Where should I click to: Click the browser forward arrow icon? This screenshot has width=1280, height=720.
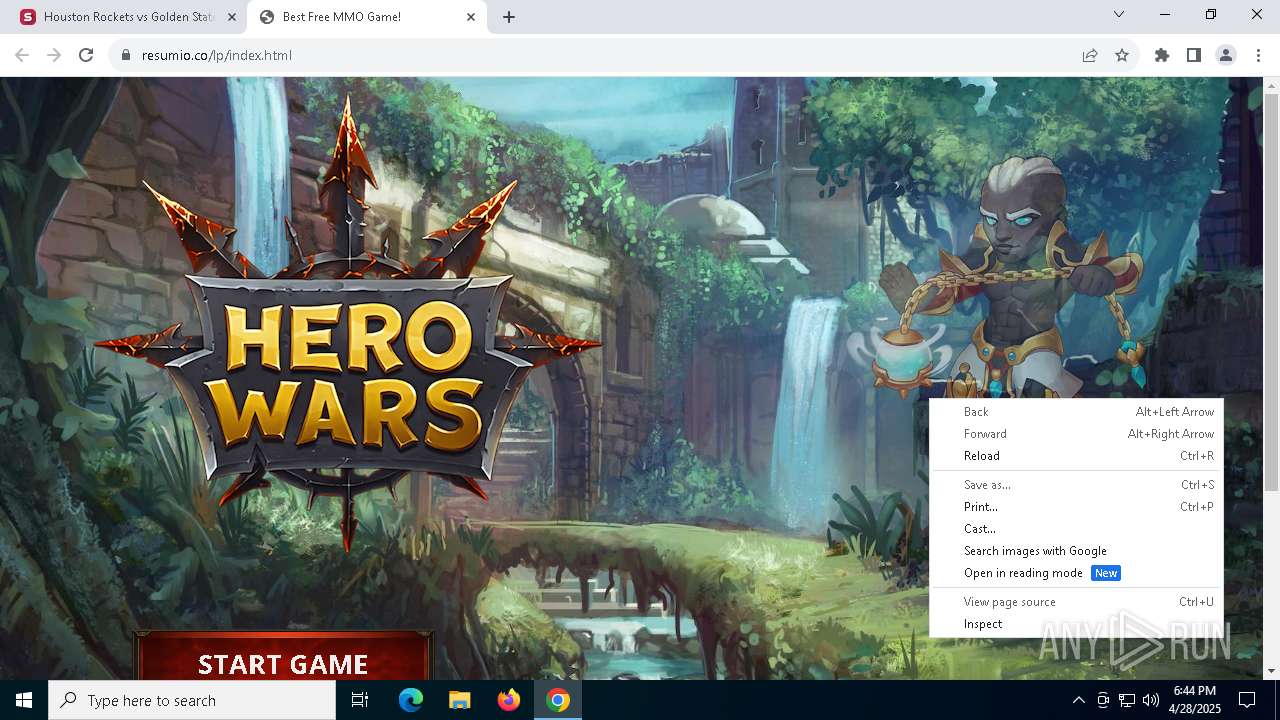54,55
